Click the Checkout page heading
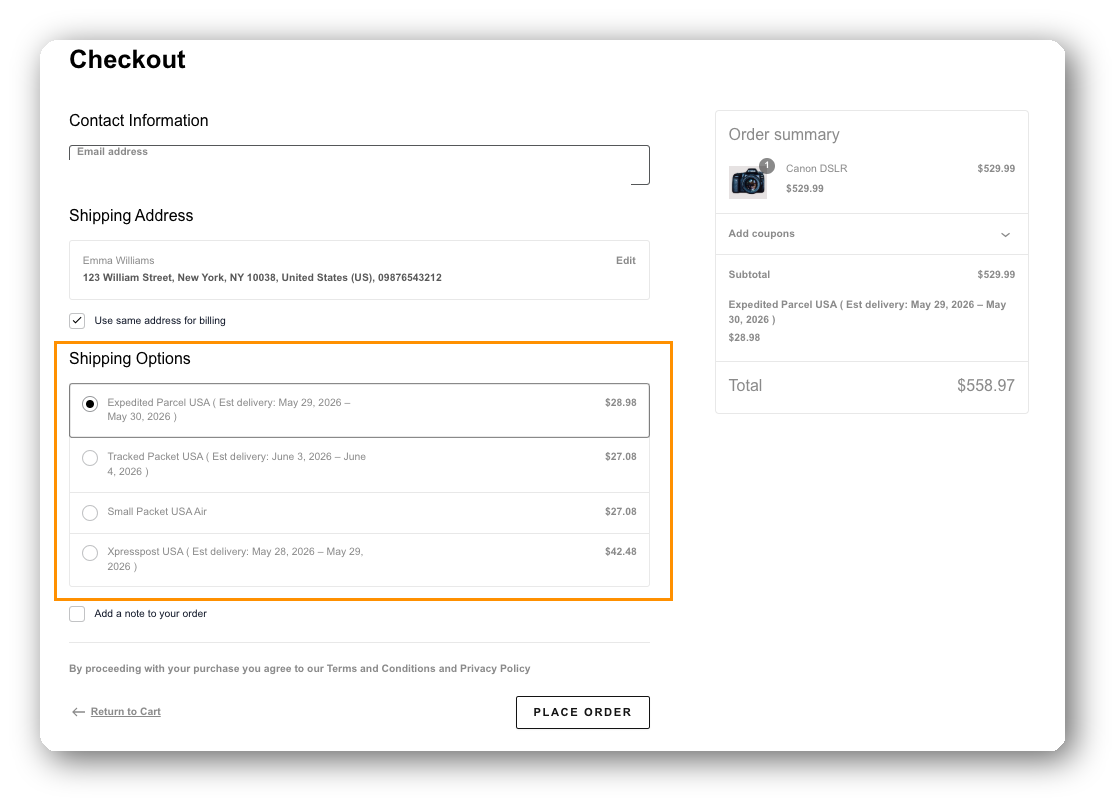Image resolution: width=1113 pixels, height=799 pixels. [127, 59]
